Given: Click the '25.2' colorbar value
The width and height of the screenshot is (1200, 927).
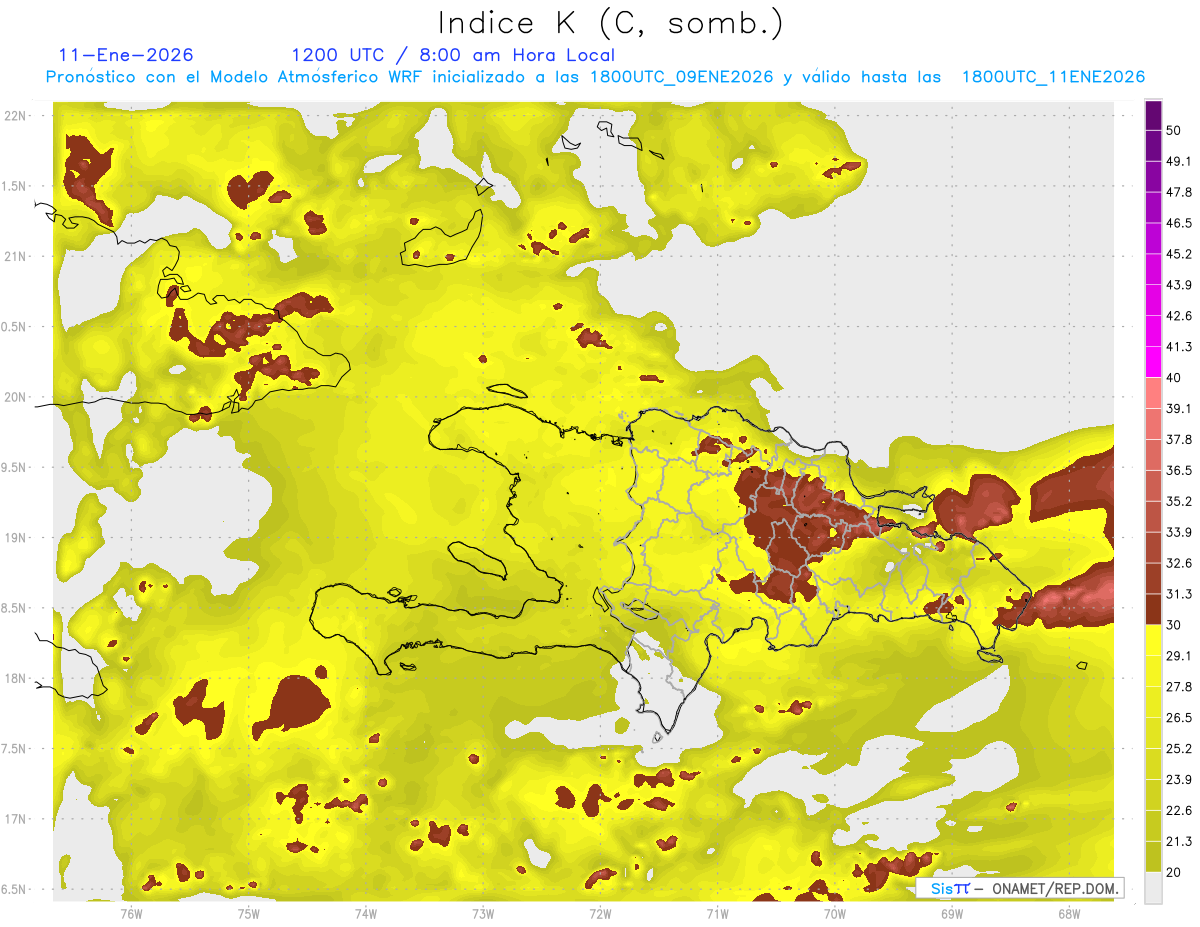Looking at the screenshot, I should [x=1180, y=749].
